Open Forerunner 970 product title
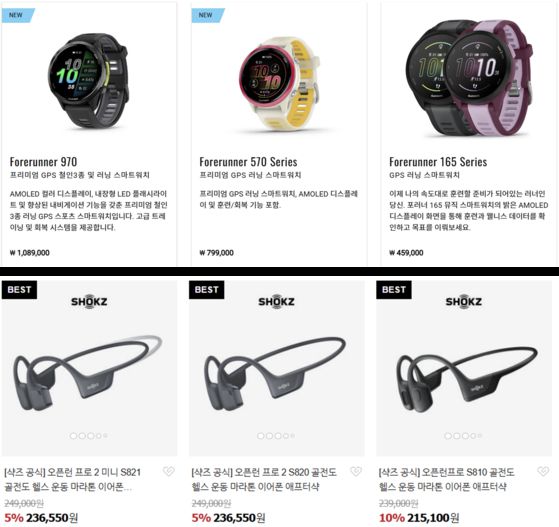 point(43,162)
